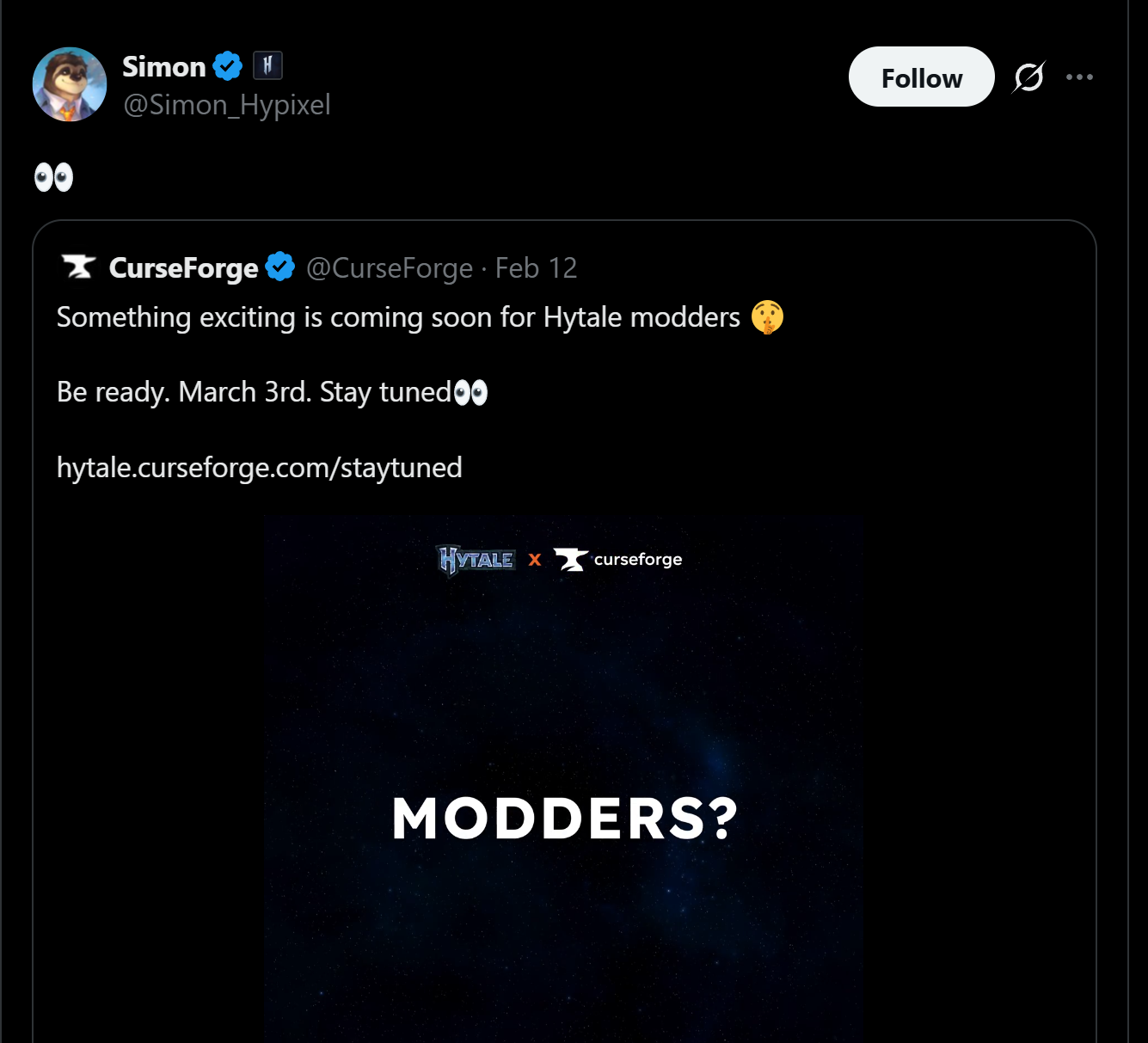Click the shushing face emoji in the quote
Screen dimensions: 1148x1043
click(x=767, y=317)
